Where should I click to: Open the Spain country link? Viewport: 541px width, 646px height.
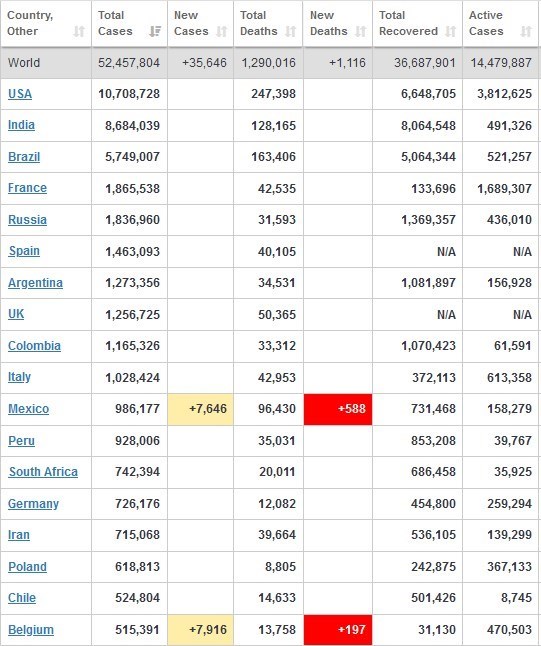point(24,251)
